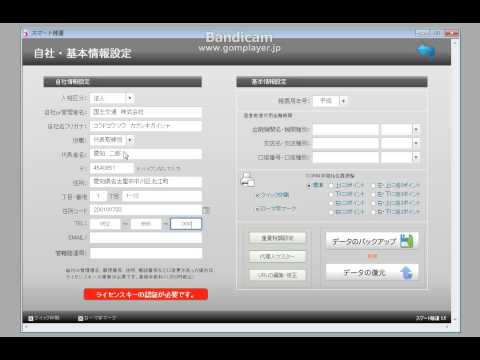Click the middle TEL number box

point(146,224)
